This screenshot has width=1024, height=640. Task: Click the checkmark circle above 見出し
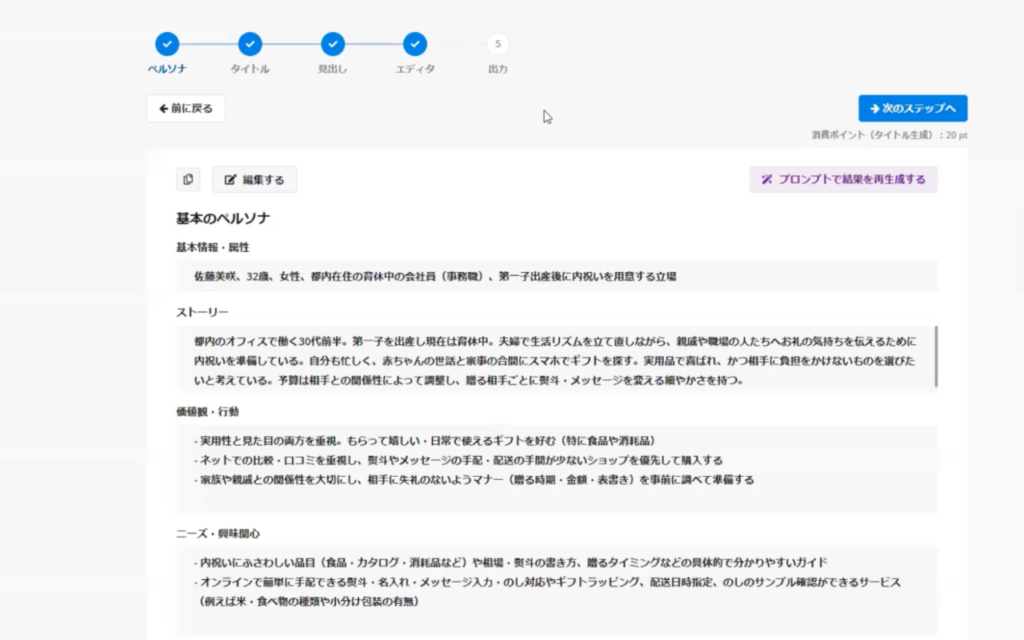point(333,44)
